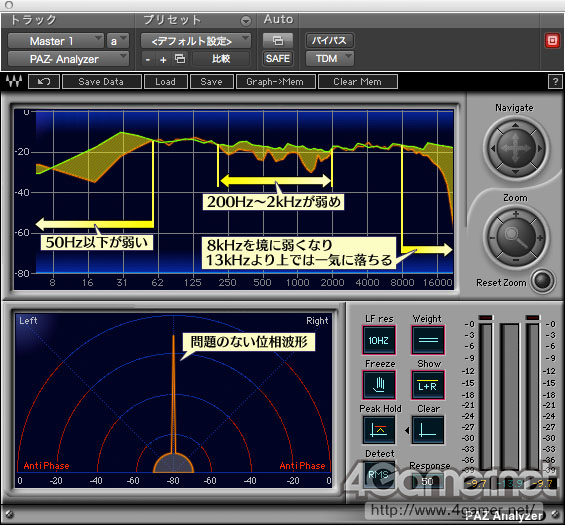The width and height of the screenshot is (565, 525).
Task: Click the Save toolbar button
Action: coord(212,82)
